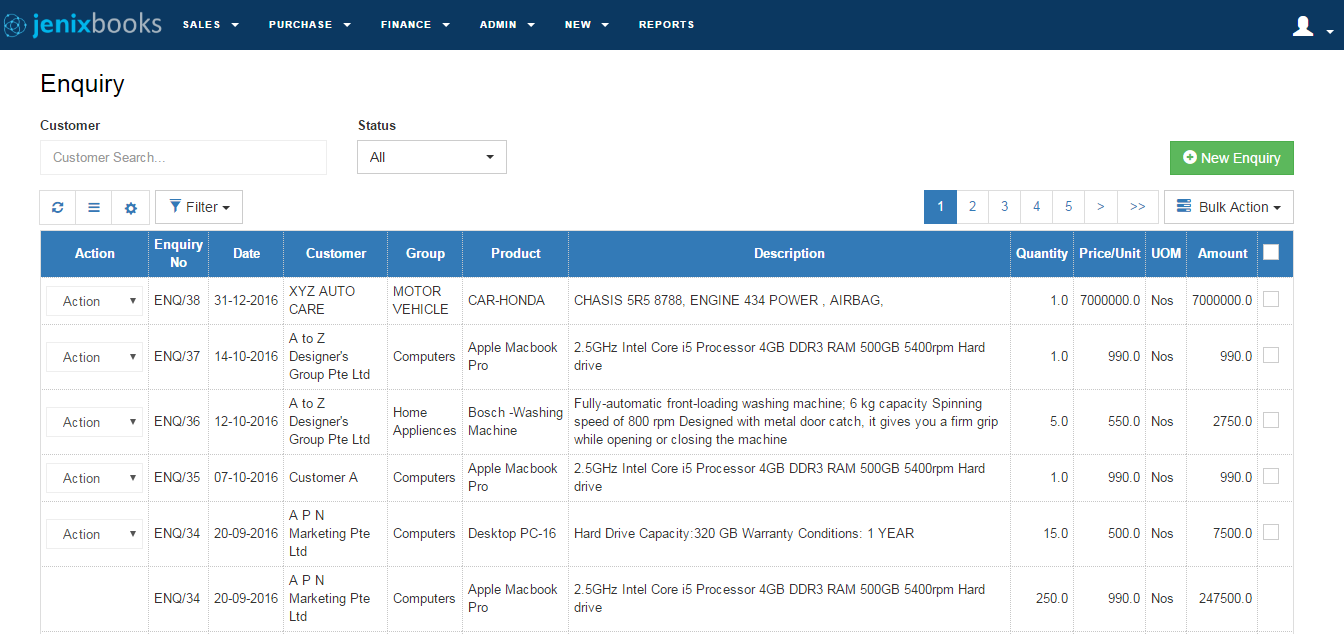Click the Amount column header
Screen dimensions: 1344x634
click(x=1222, y=253)
